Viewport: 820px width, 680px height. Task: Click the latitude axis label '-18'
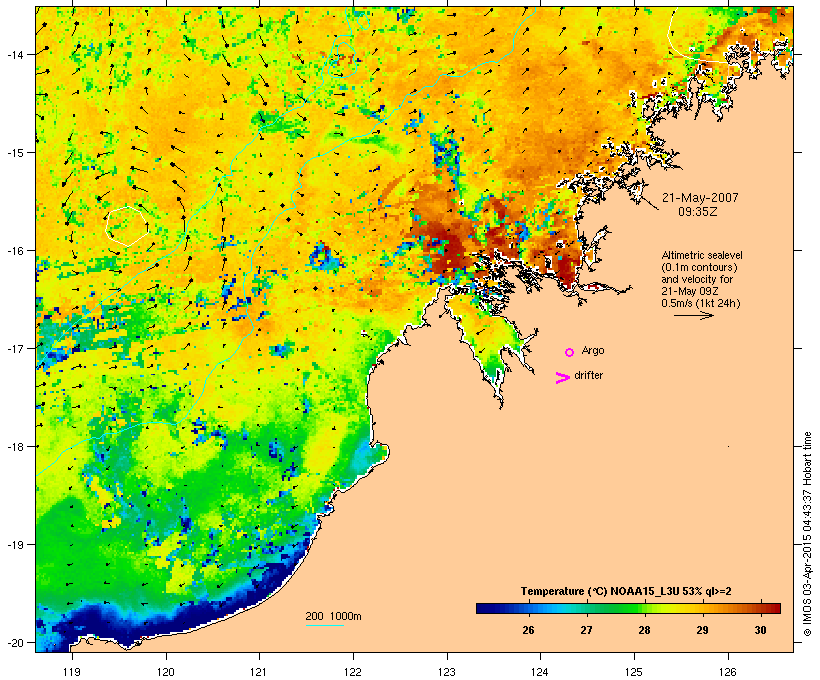pos(14,447)
